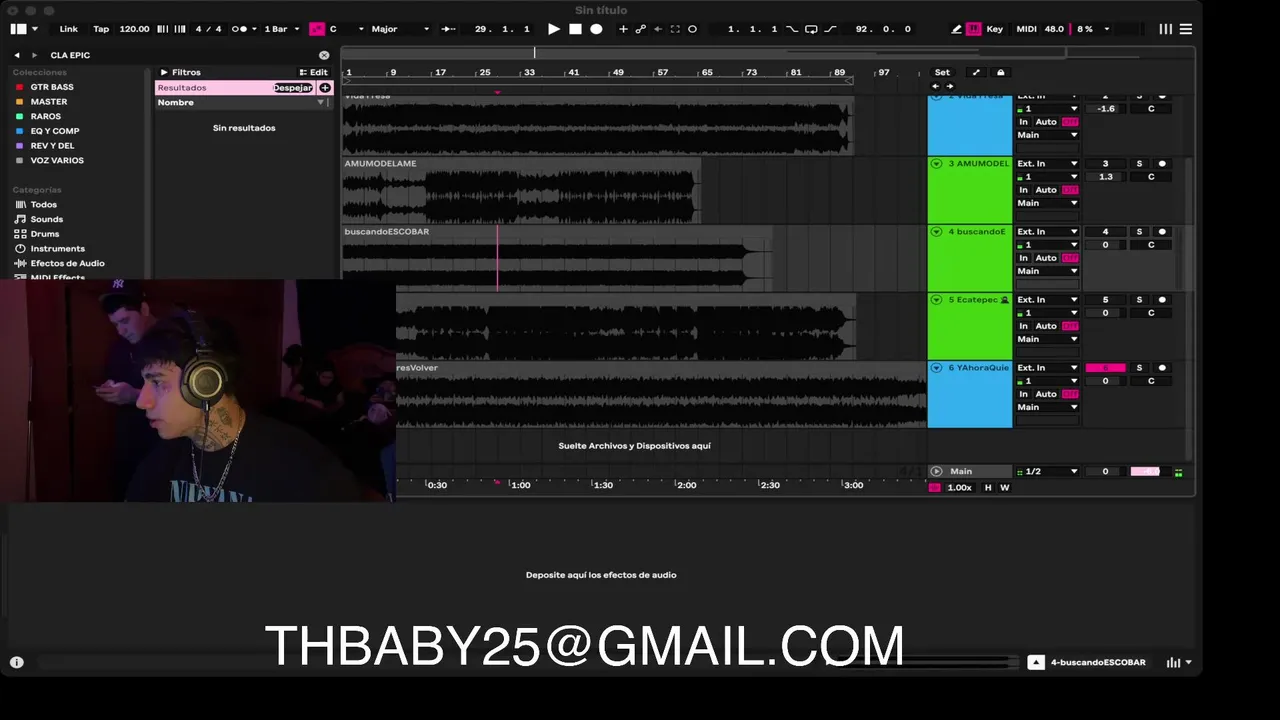Select the 120.00 tempo field
1280x720 pixels.
tap(134, 29)
